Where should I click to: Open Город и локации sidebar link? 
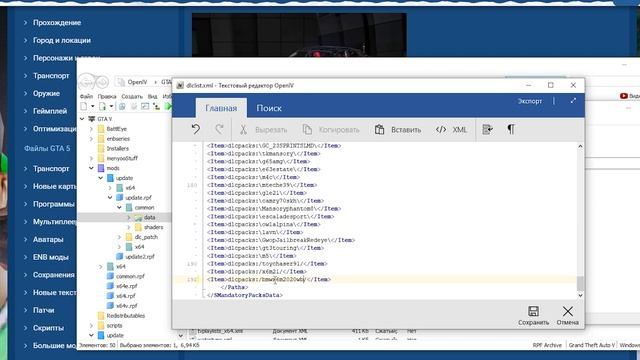[62, 40]
